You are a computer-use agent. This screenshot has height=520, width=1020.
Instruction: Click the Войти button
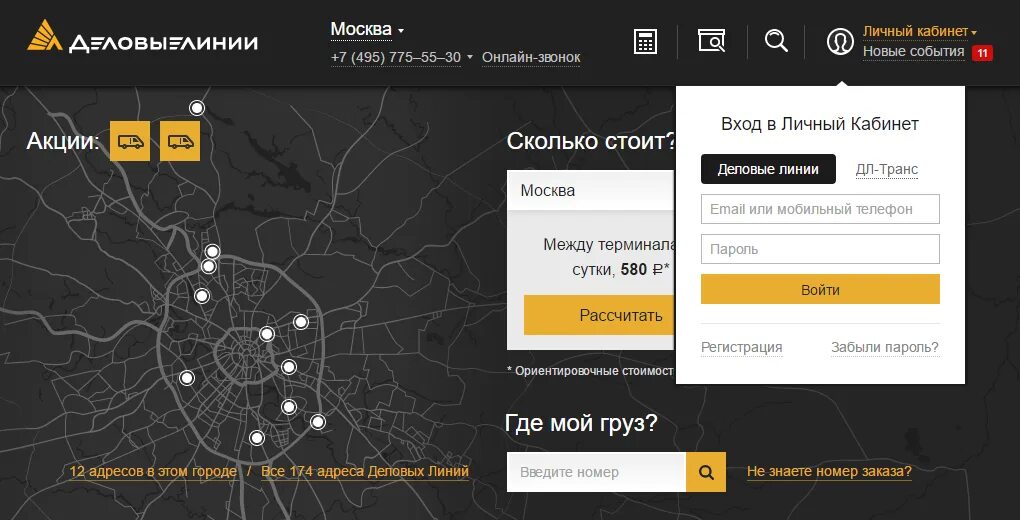pyautogui.click(x=820, y=290)
